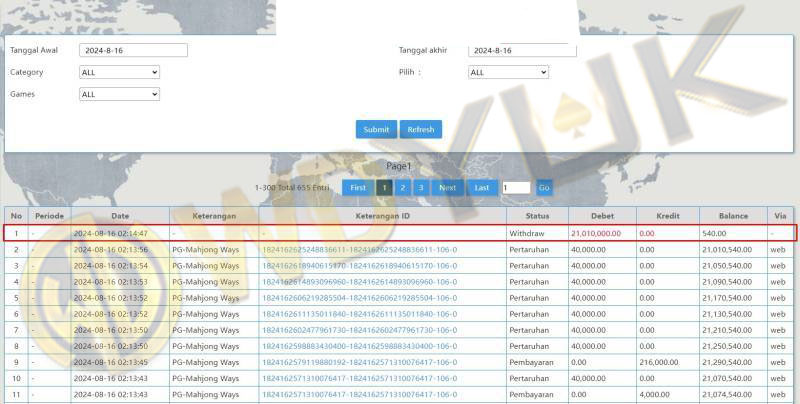Click the Date column header
This screenshot has width=800, height=404.
pyautogui.click(x=120, y=216)
